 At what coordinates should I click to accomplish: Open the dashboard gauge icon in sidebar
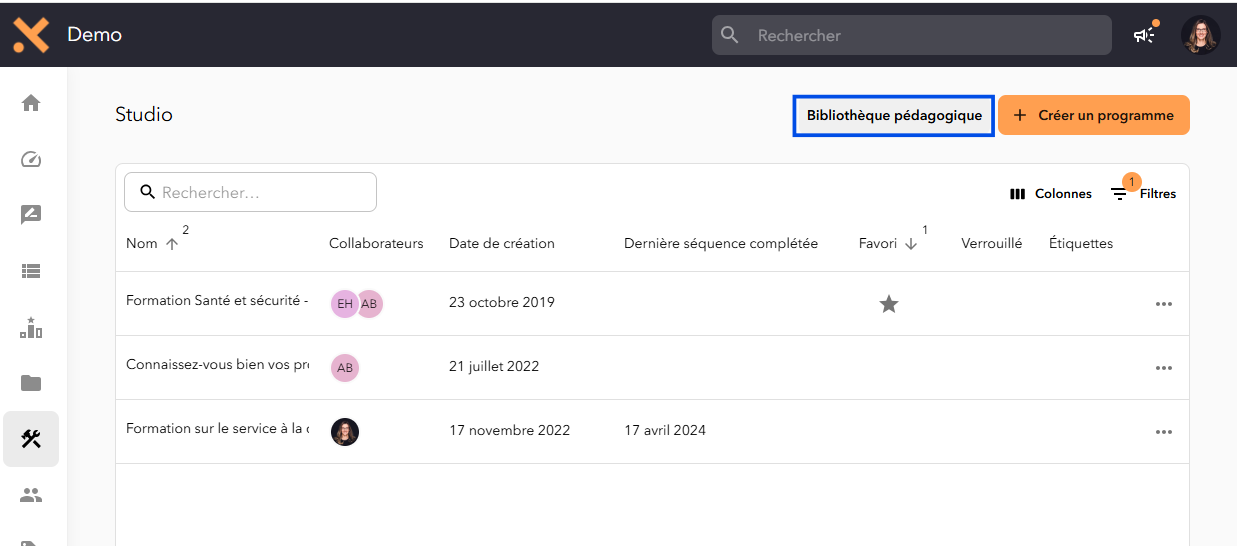pyautogui.click(x=31, y=159)
